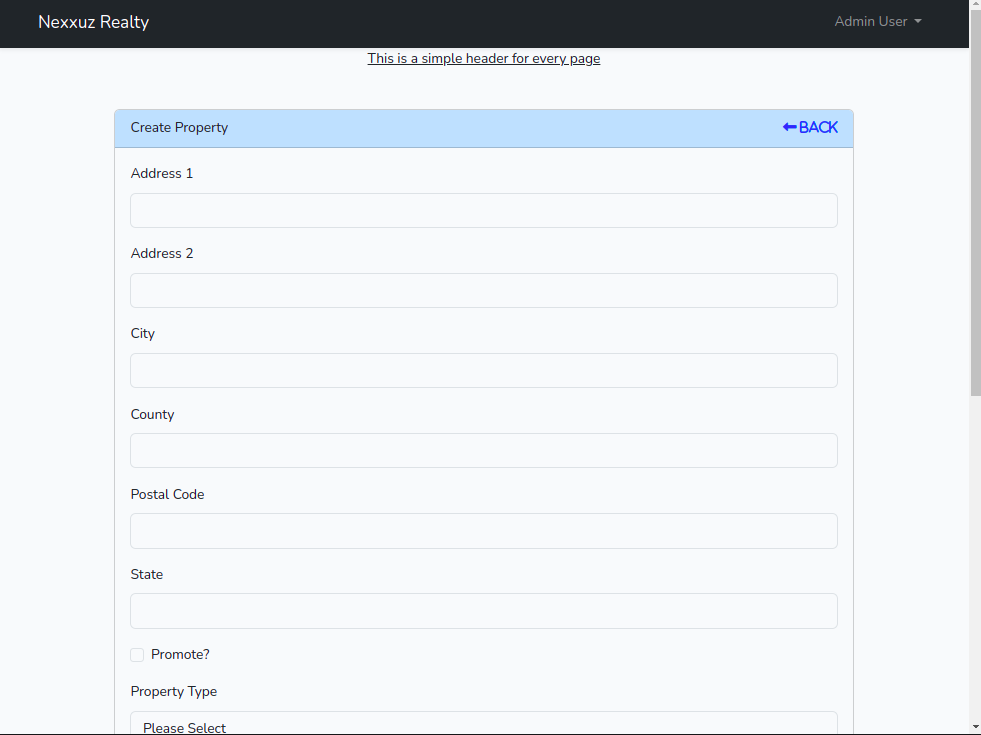Click the scrollbar up arrow

[975, 7]
